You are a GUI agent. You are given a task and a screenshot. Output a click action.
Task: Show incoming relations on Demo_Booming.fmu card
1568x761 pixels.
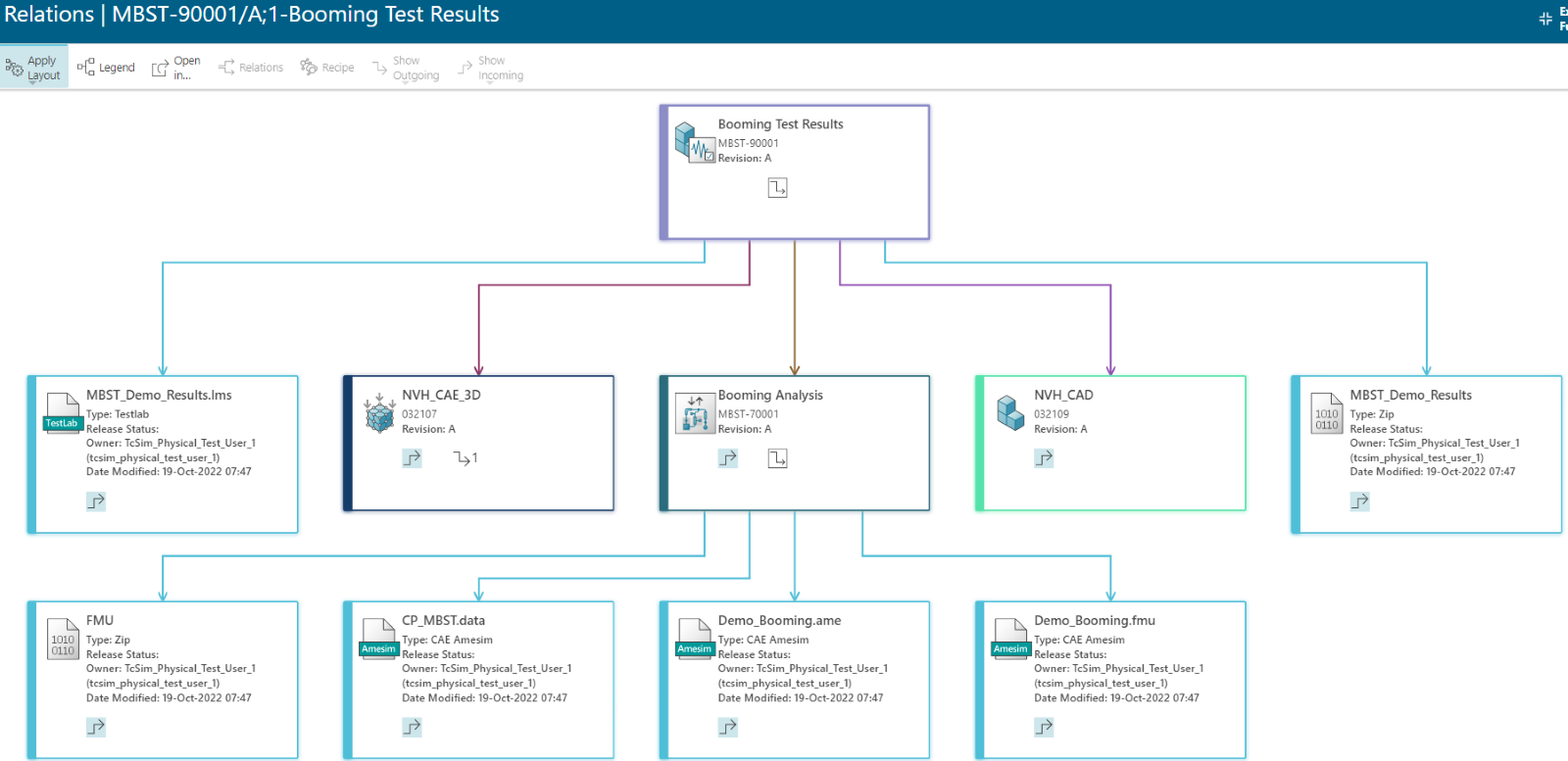pyautogui.click(x=1044, y=727)
